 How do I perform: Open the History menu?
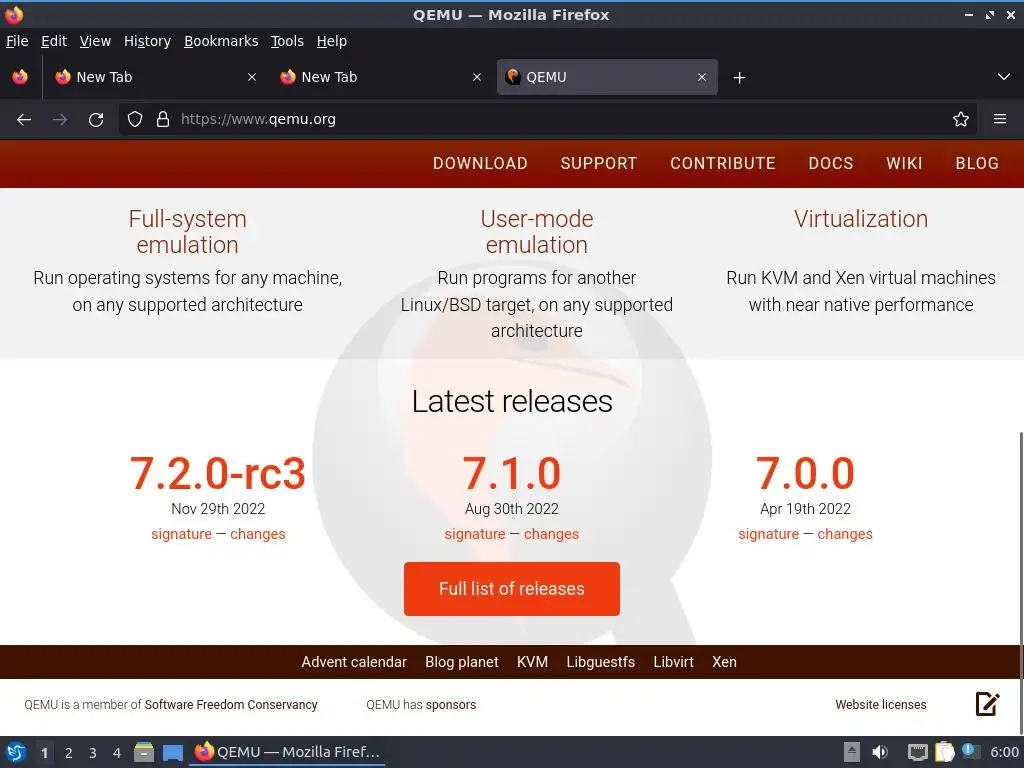[148, 41]
